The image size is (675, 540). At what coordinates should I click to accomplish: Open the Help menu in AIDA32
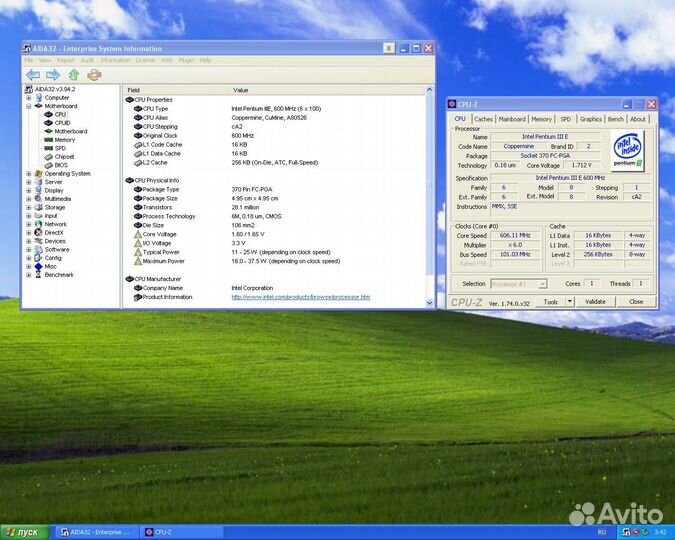(205, 60)
